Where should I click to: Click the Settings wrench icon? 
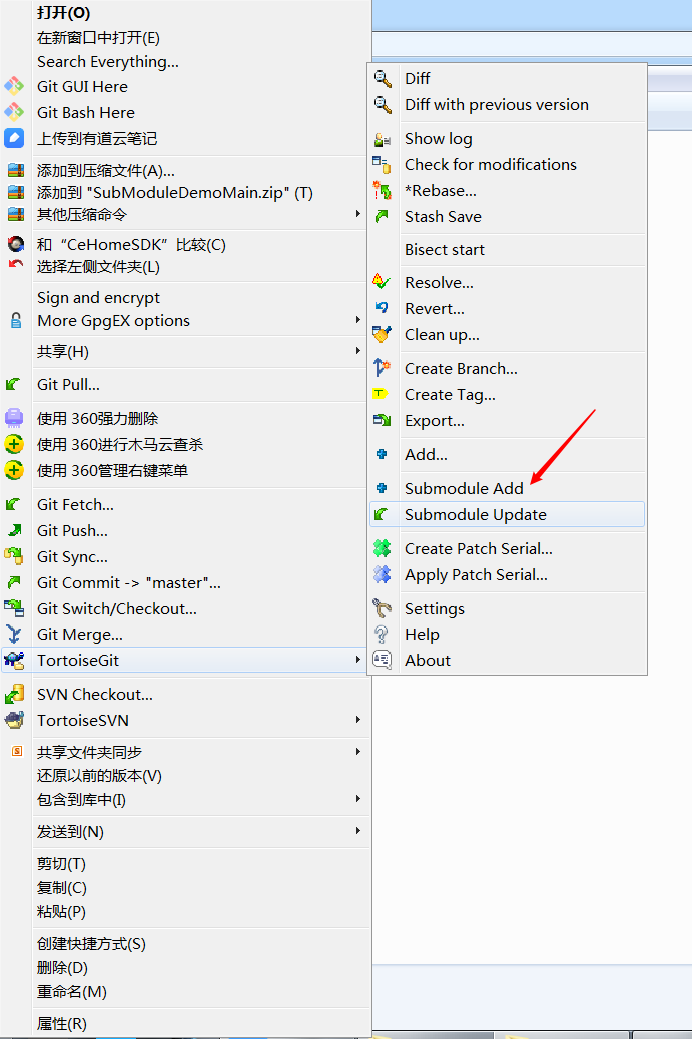point(382,608)
